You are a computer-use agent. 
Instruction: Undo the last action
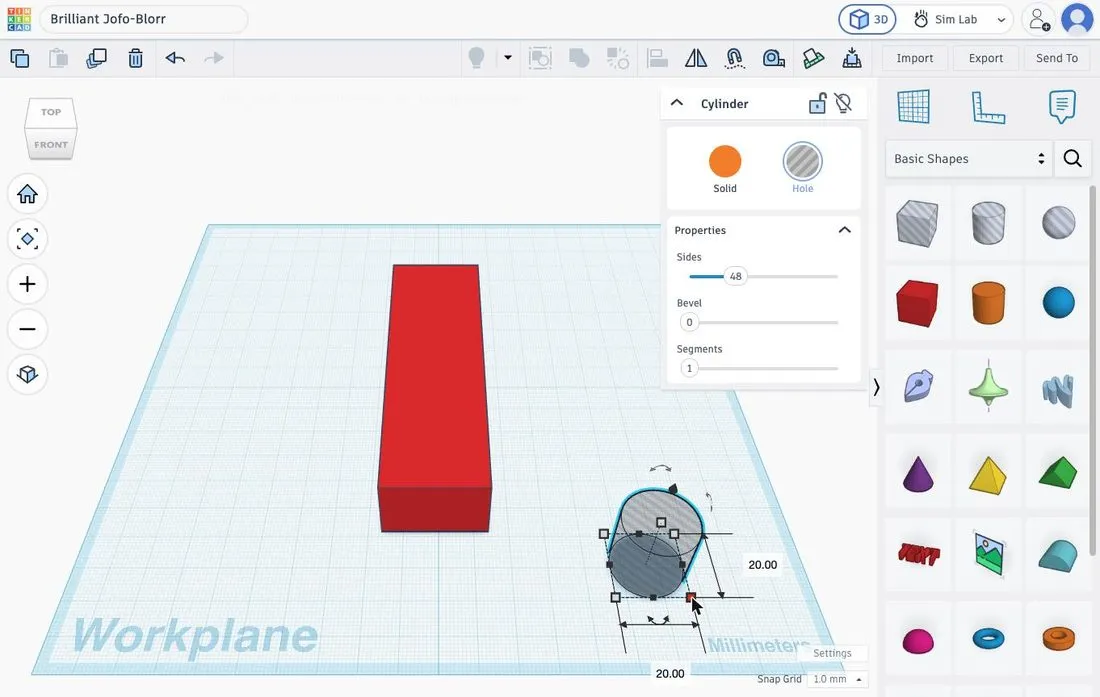(175, 58)
